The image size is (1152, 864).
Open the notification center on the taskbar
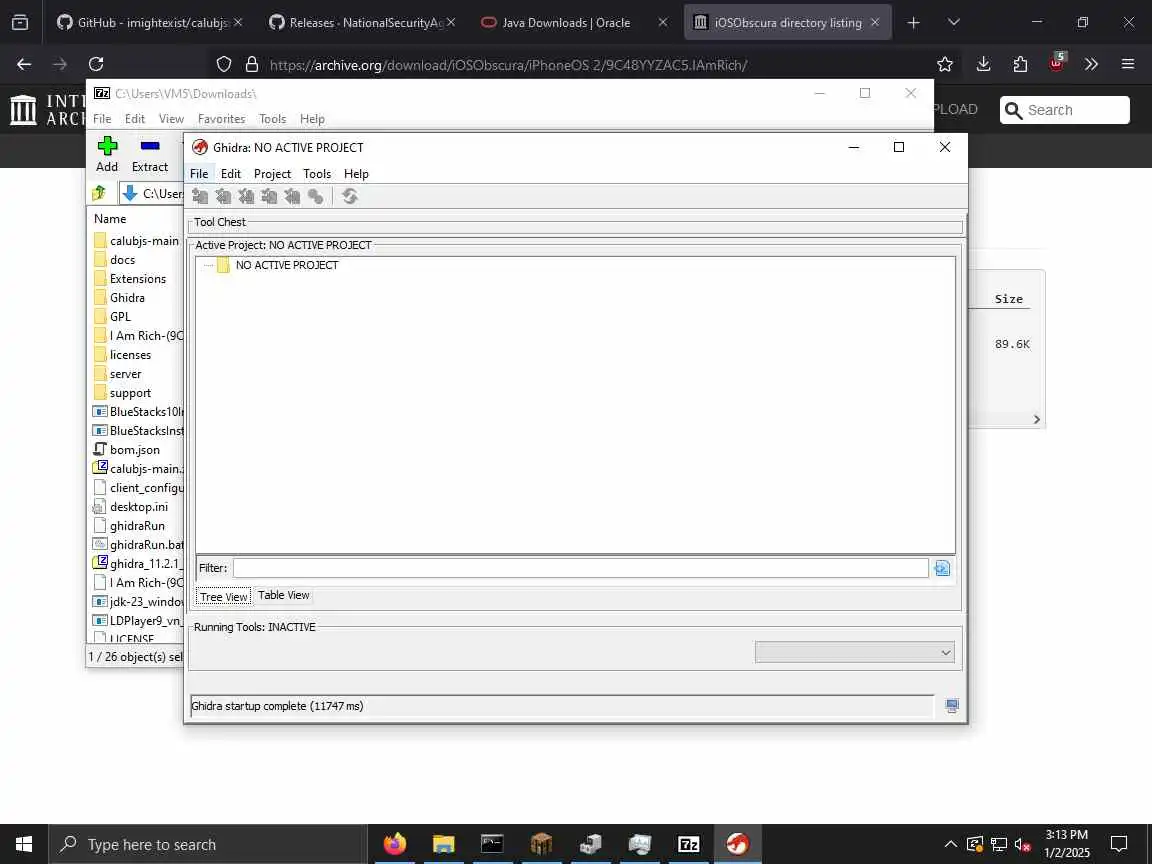pyautogui.click(x=1119, y=844)
